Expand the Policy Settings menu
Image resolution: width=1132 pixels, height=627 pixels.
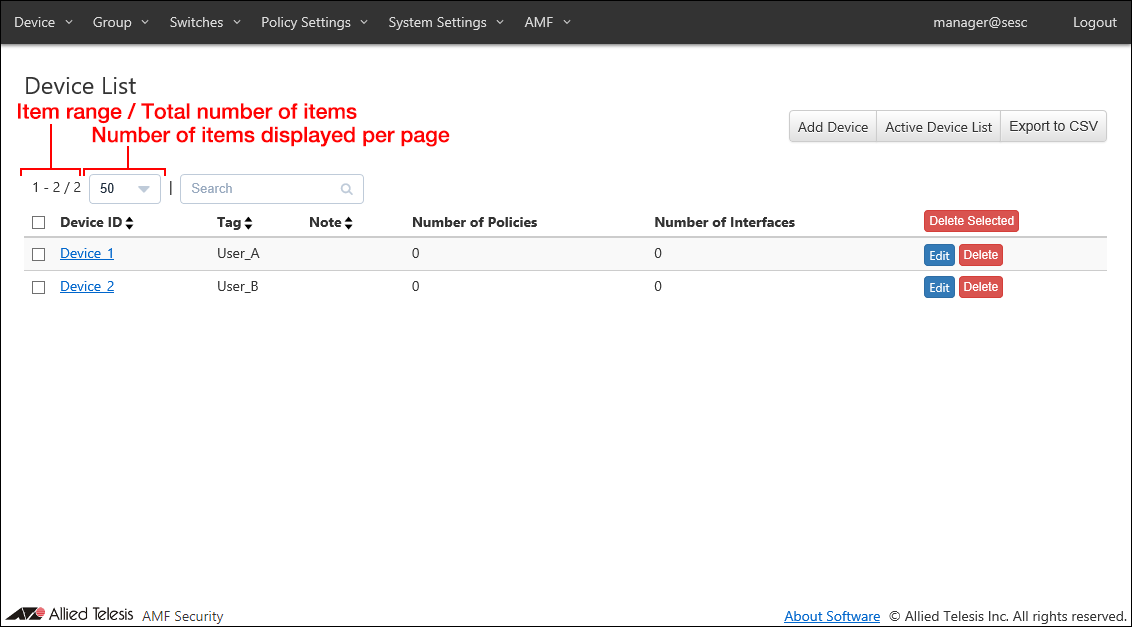(x=314, y=22)
